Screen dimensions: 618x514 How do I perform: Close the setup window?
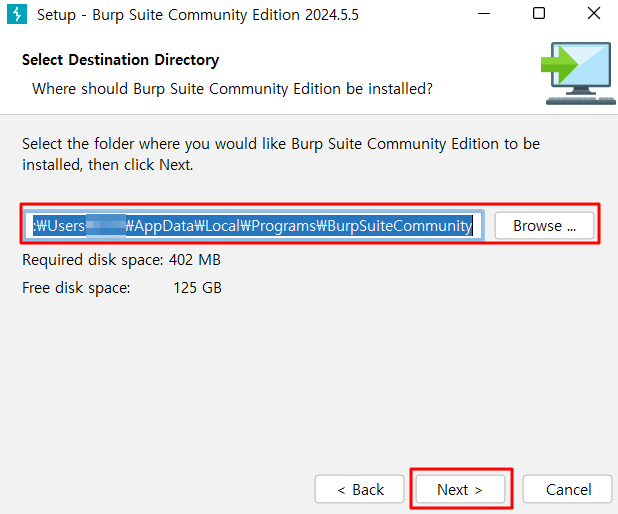(594, 14)
